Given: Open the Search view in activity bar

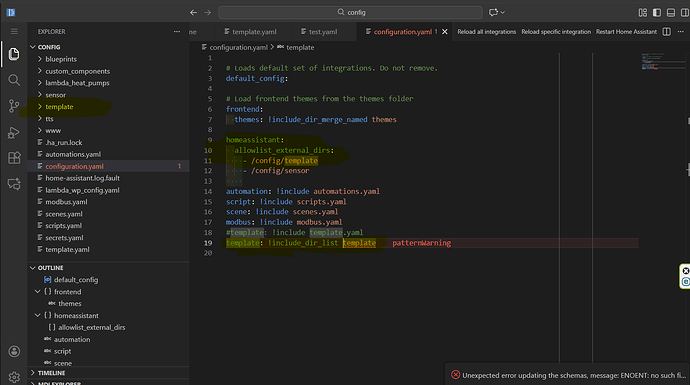Looking at the screenshot, I should tap(14, 80).
